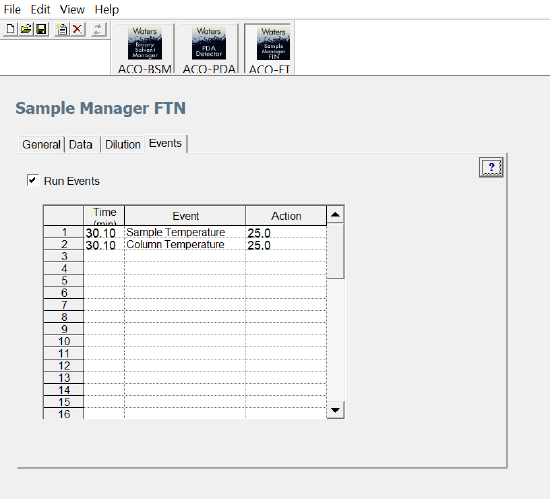The height and width of the screenshot is (499, 550).
Task: Select the Sample Temperature event cell
Action: (x=185, y=232)
